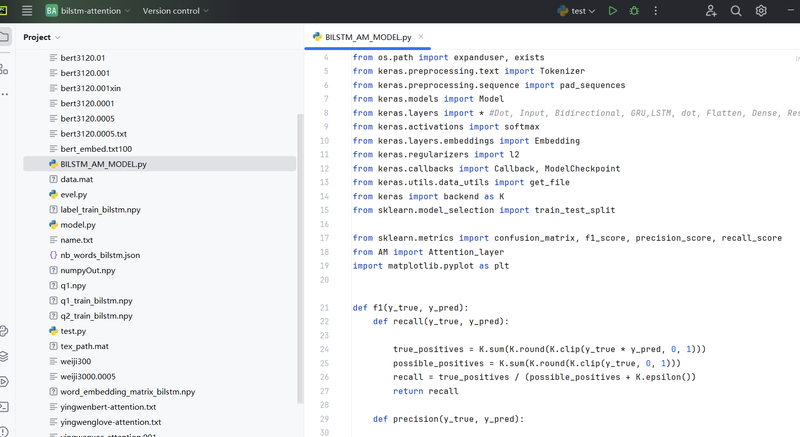Open the bilstm-attention project dropdown
Image resolution: width=800 pixels, height=437 pixels.
tap(88, 11)
